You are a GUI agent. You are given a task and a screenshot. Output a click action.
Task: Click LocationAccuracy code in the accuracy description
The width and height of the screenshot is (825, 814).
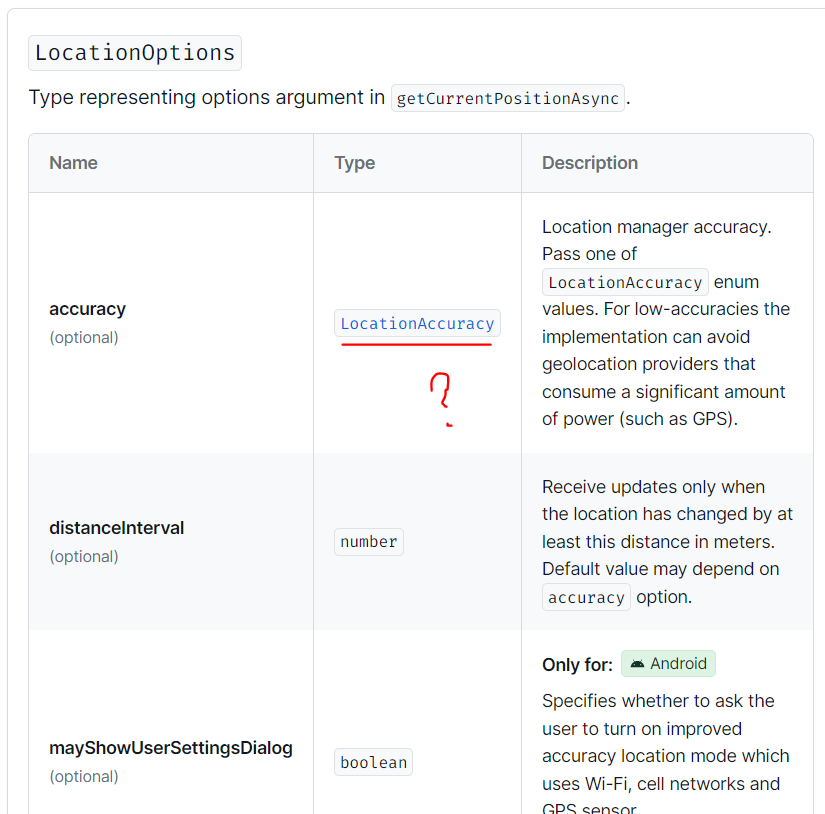pos(625,283)
